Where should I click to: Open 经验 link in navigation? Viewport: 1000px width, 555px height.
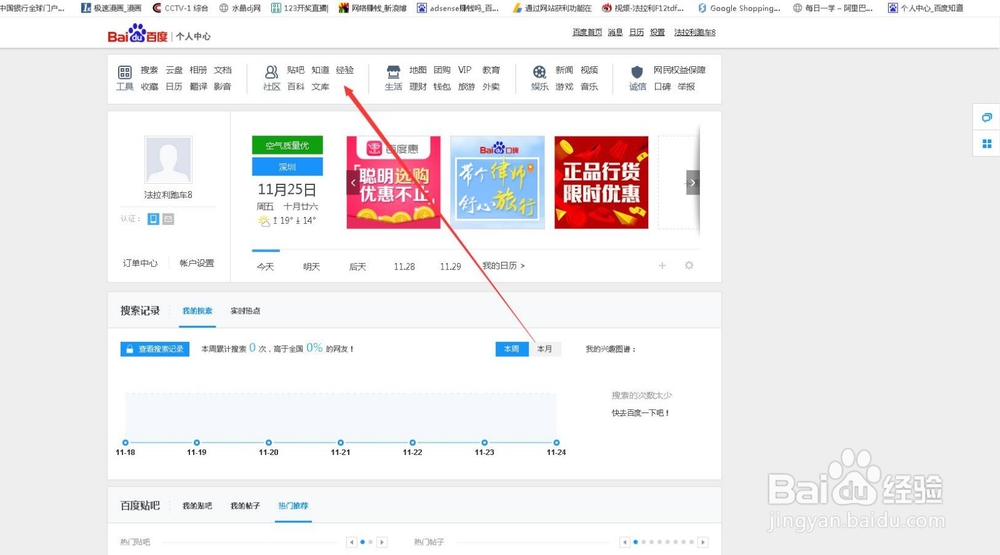coord(345,70)
